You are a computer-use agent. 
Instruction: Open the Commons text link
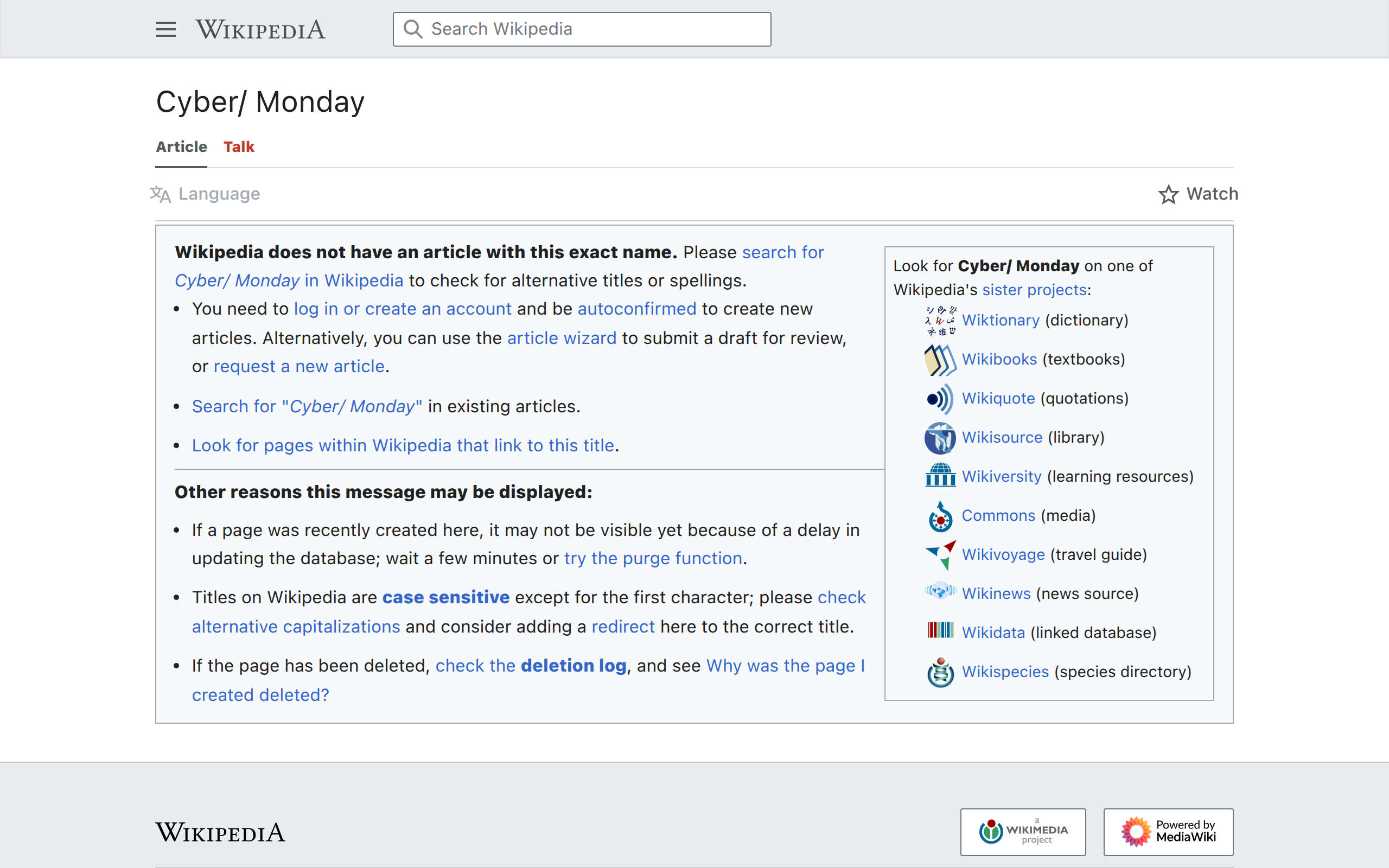pos(998,515)
